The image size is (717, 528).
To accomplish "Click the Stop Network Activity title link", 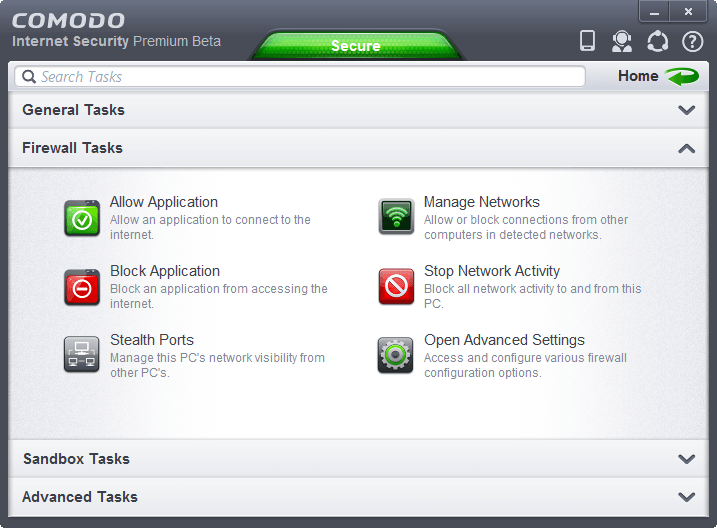I will (492, 271).
